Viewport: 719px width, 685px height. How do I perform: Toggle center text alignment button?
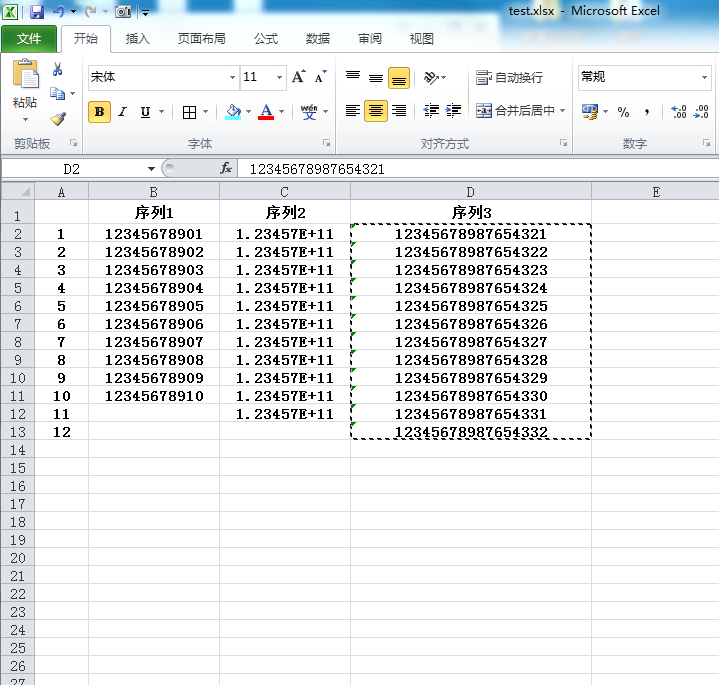click(x=376, y=111)
